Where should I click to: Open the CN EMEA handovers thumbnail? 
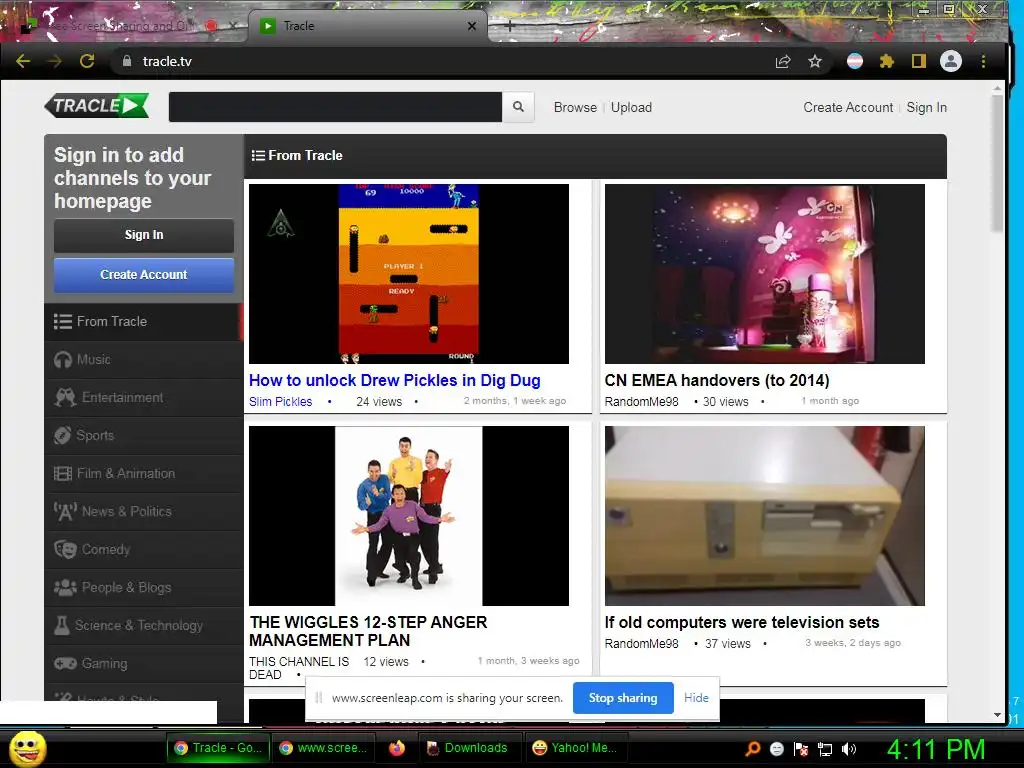click(765, 274)
